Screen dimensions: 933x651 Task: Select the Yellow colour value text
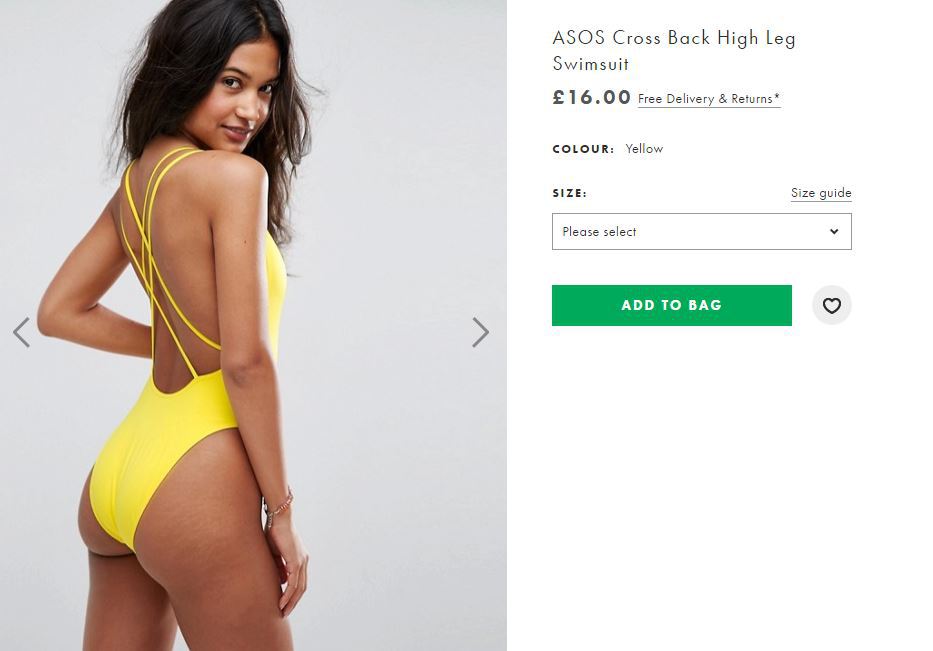(x=644, y=149)
